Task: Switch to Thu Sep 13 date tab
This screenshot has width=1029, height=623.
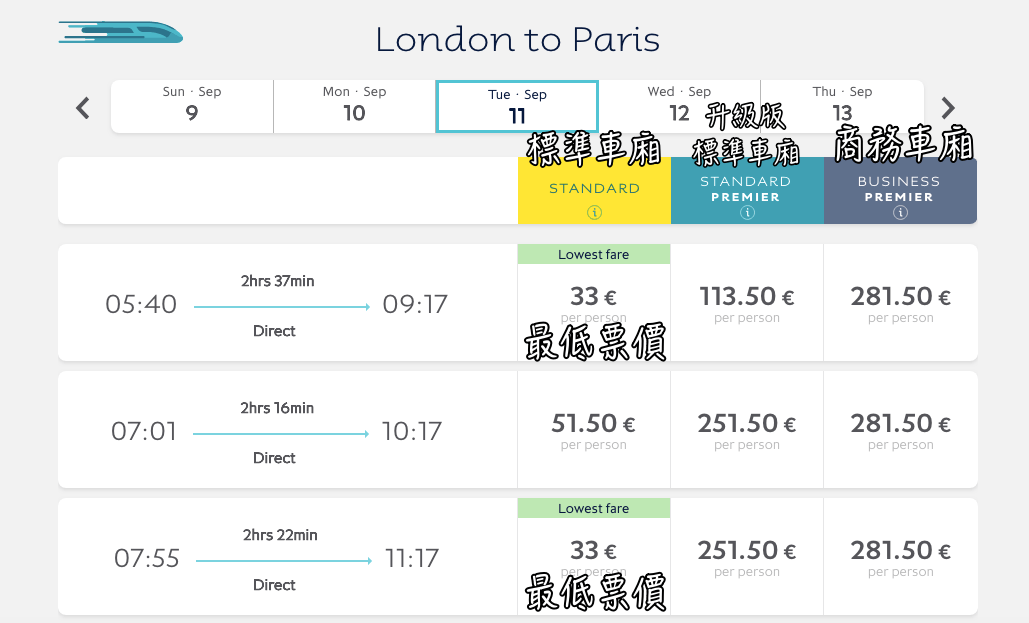Action: point(842,105)
